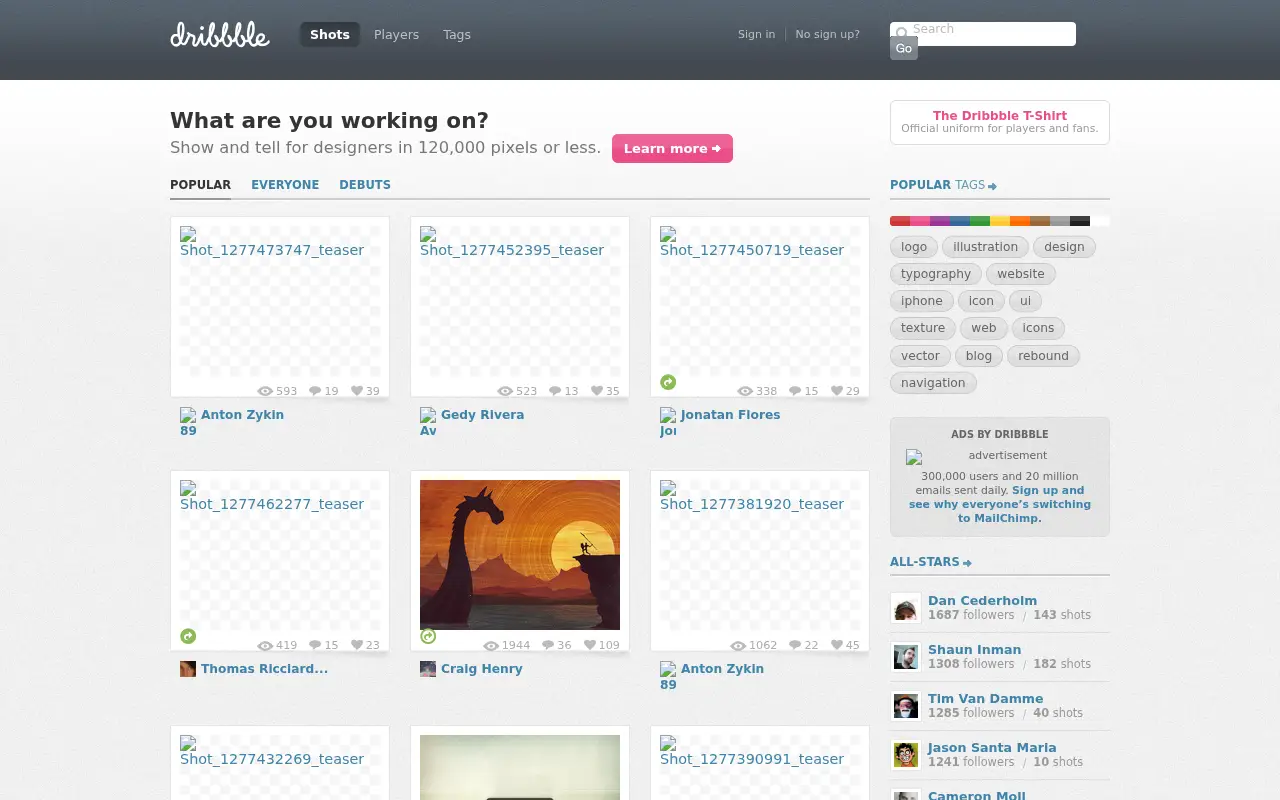Click the rebound icon on Thomas Ricciard's shot
Viewport: 1280px width, 800px height.
188,636
